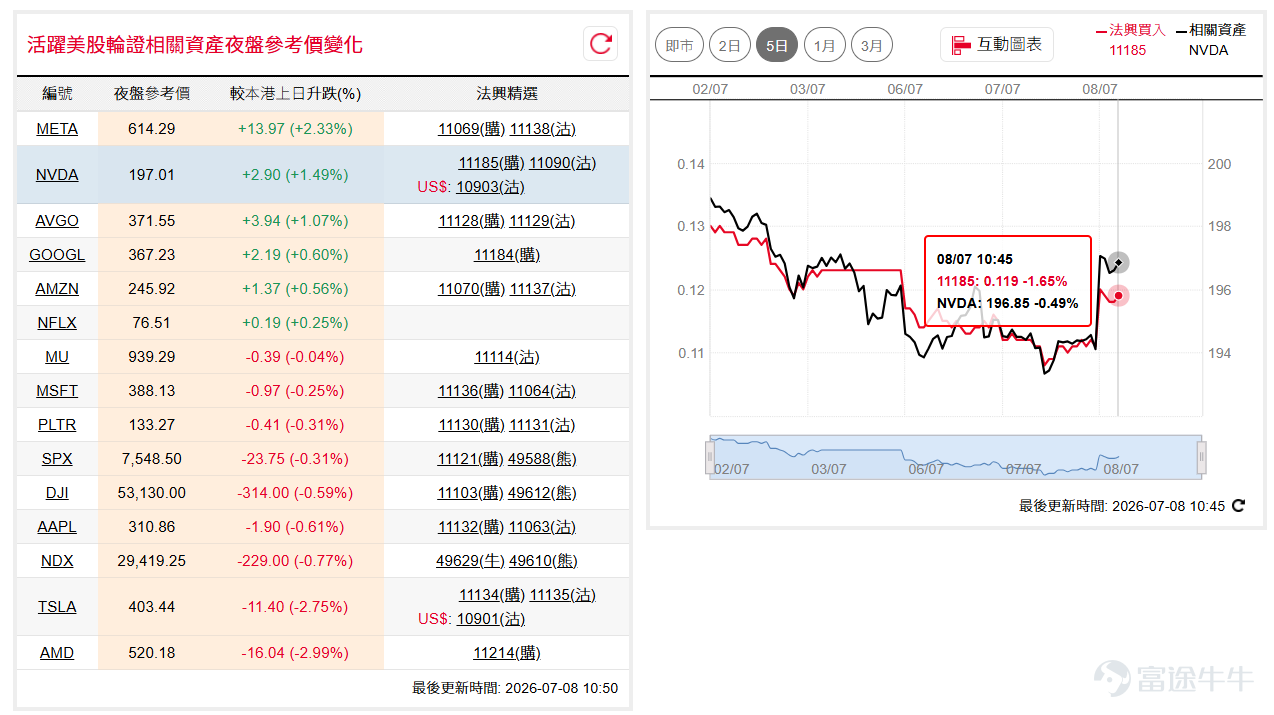
Task: Open AVGO ticker link
Action: click(57, 221)
